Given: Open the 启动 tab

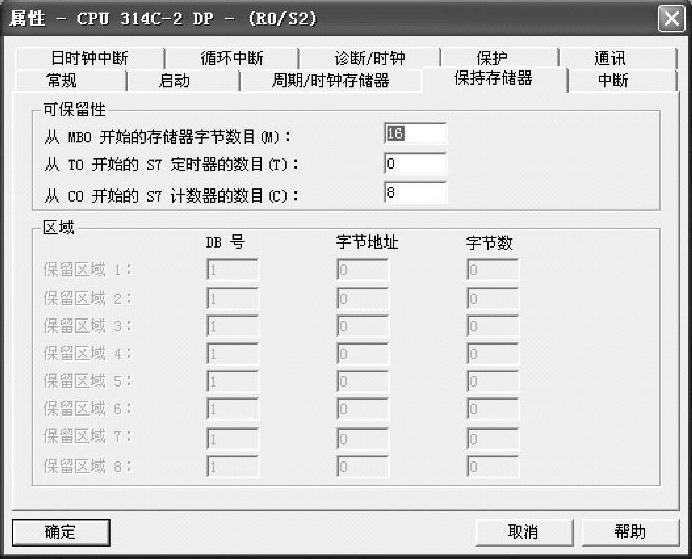Looking at the screenshot, I should click(174, 80).
